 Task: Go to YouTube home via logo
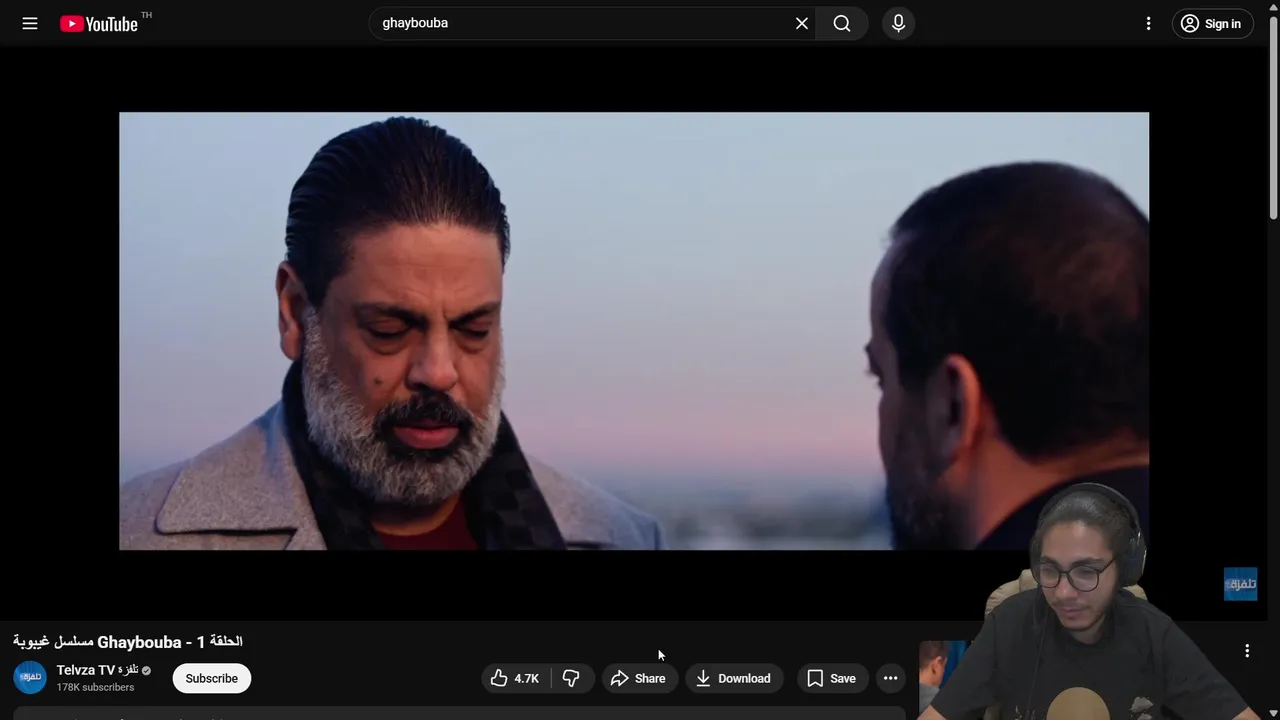pos(98,24)
